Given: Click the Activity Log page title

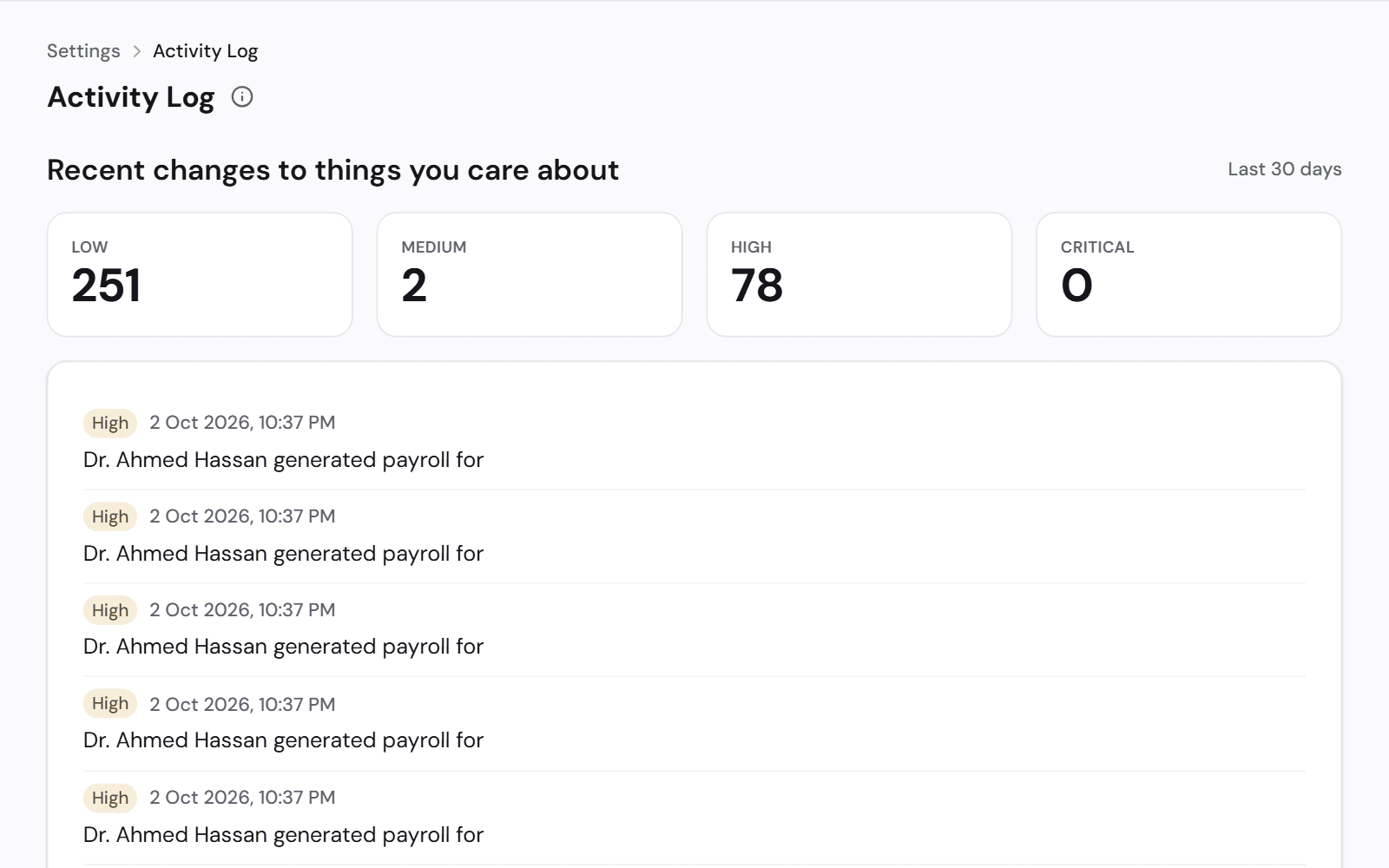Looking at the screenshot, I should (131, 97).
